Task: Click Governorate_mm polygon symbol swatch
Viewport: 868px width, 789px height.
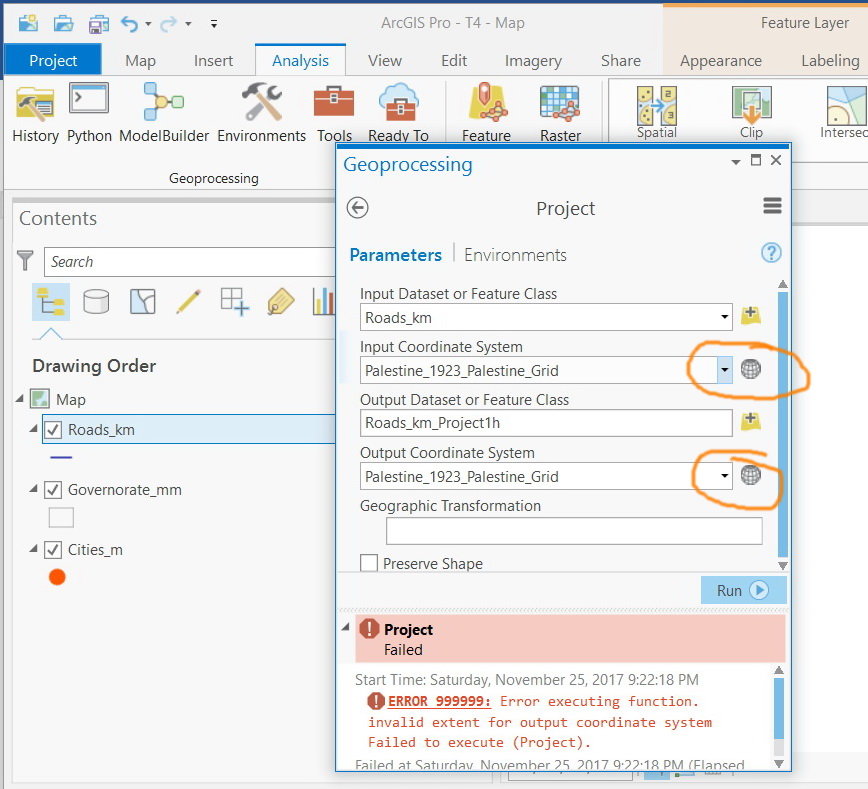Action: click(x=61, y=518)
